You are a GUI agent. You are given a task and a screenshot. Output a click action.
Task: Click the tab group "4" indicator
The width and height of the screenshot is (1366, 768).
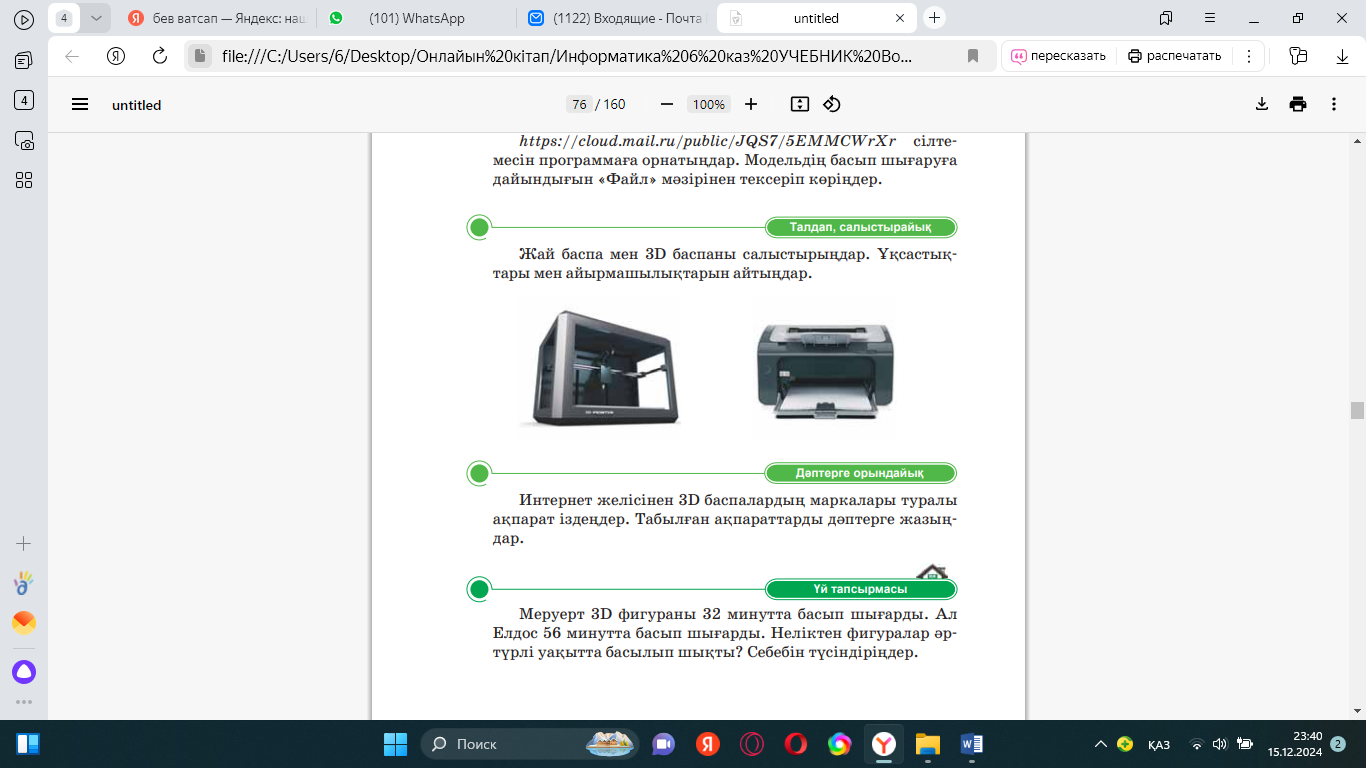tap(64, 18)
